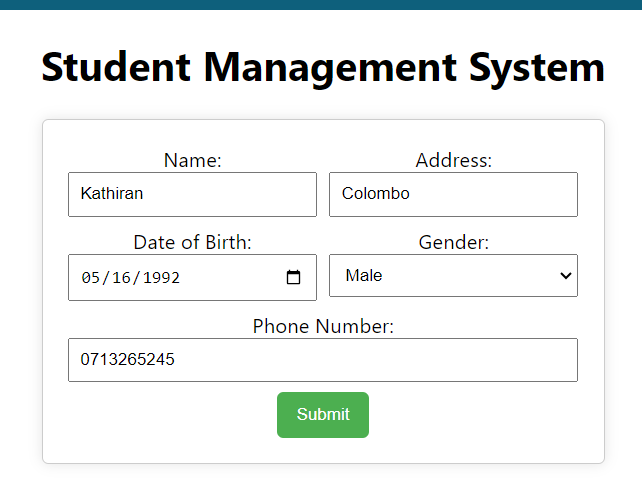Click the "Phone Number:" label
Screen dimensions: 642x478
coord(322,326)
